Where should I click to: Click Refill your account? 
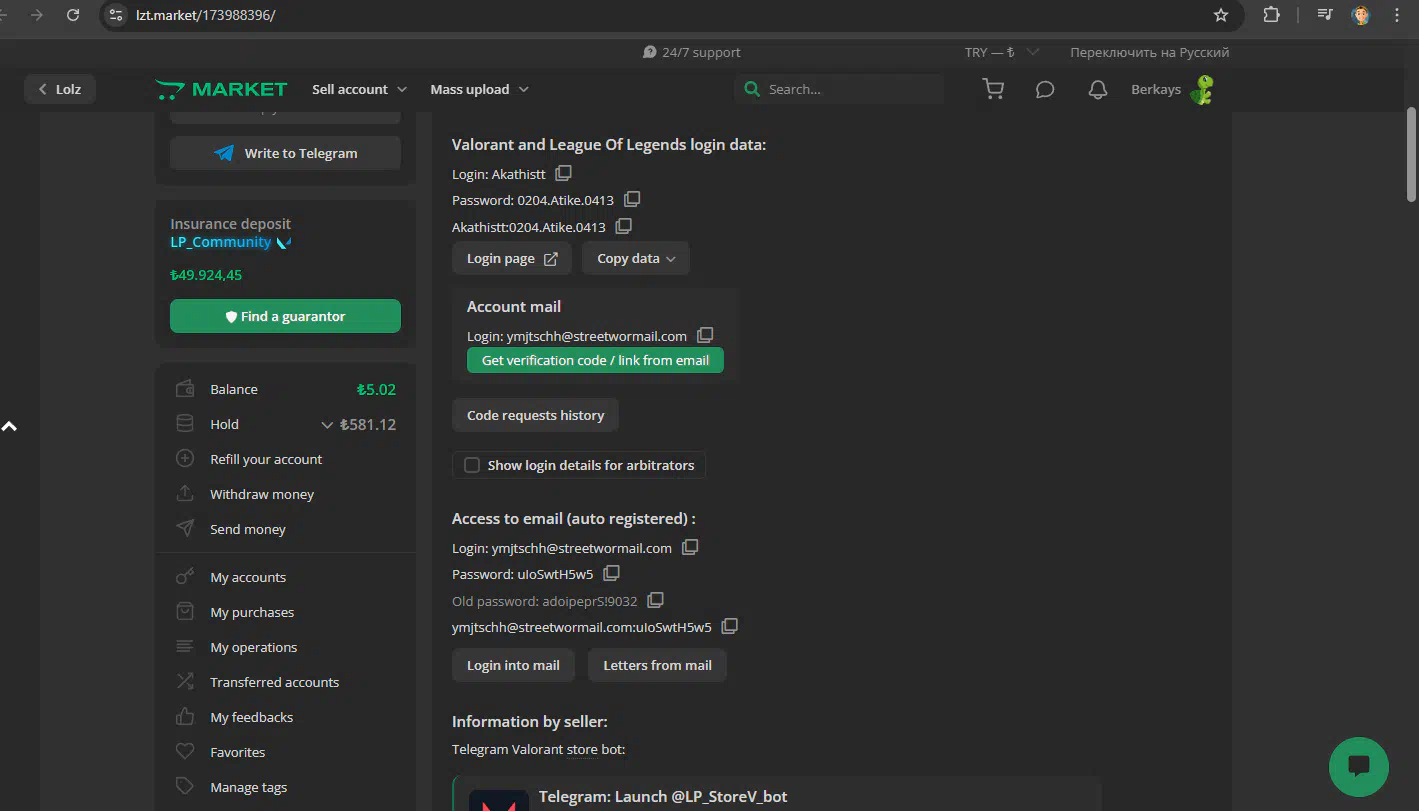click(x=266, y=459)
